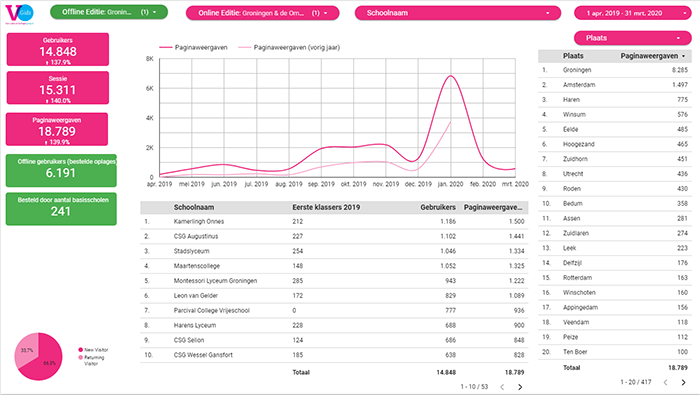This screenshot has height=395, width=700.
Task: Go to previous page of schools table
Action: 502,387
